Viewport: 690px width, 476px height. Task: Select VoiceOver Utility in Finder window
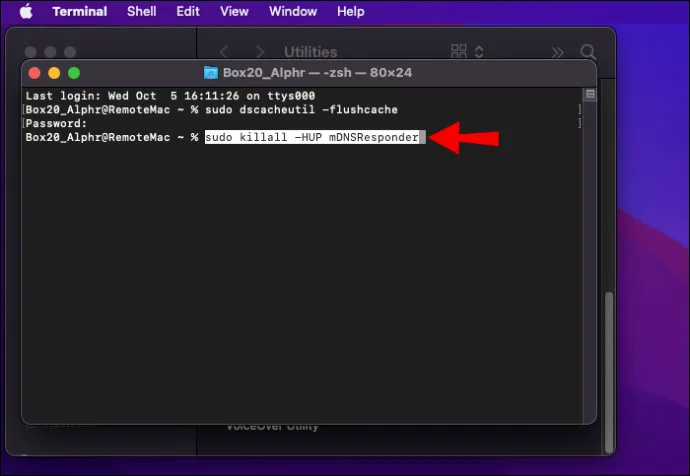(x=272, y=427)
